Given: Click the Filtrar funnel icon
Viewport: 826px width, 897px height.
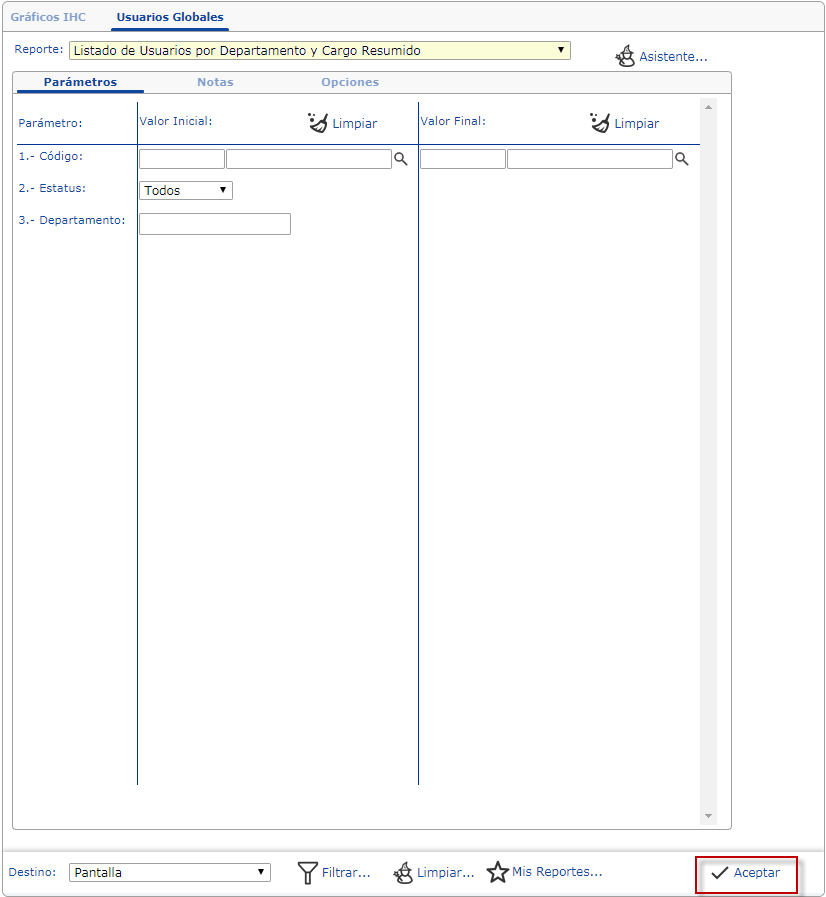Looking at the screenshot, I should coord(308,873).
